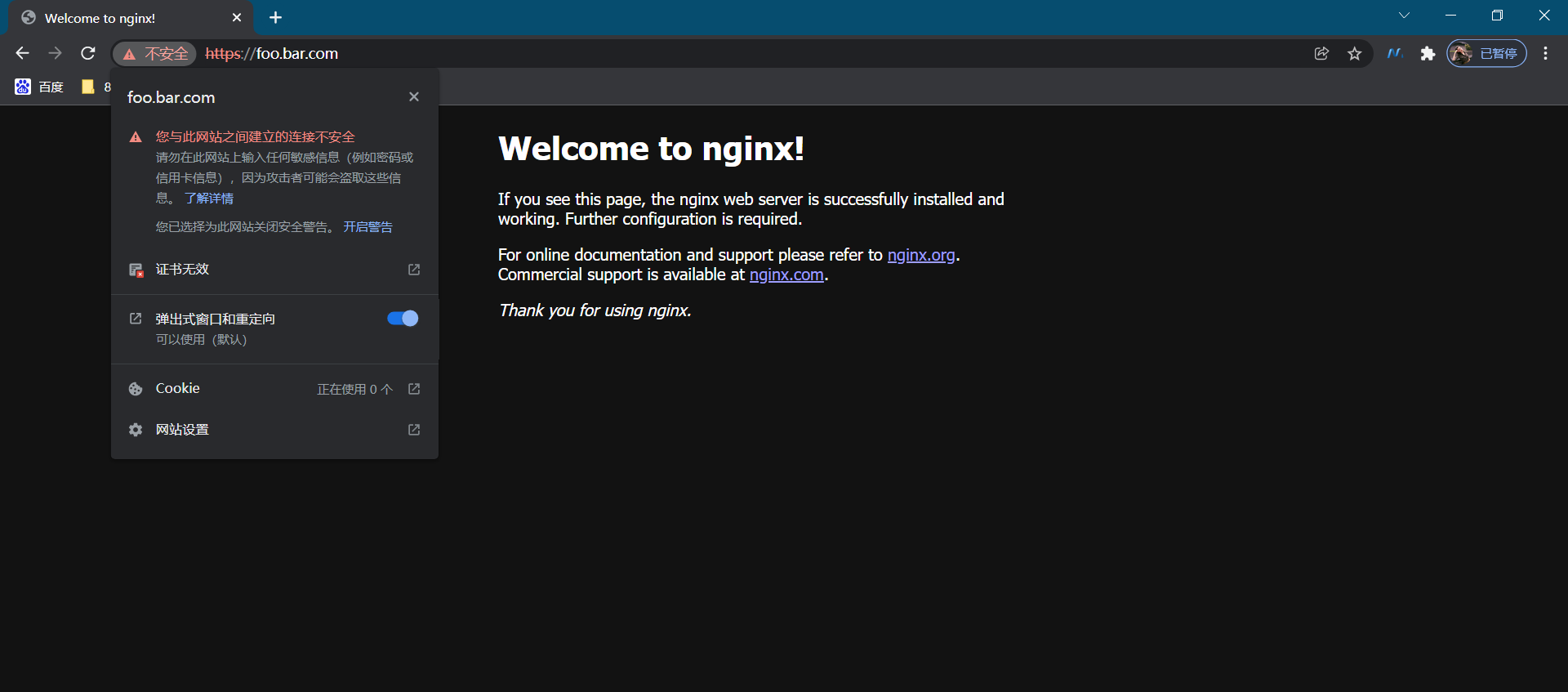1568x692 pixels.
Task: Reload the current page
Action: [x=88, y=53]
